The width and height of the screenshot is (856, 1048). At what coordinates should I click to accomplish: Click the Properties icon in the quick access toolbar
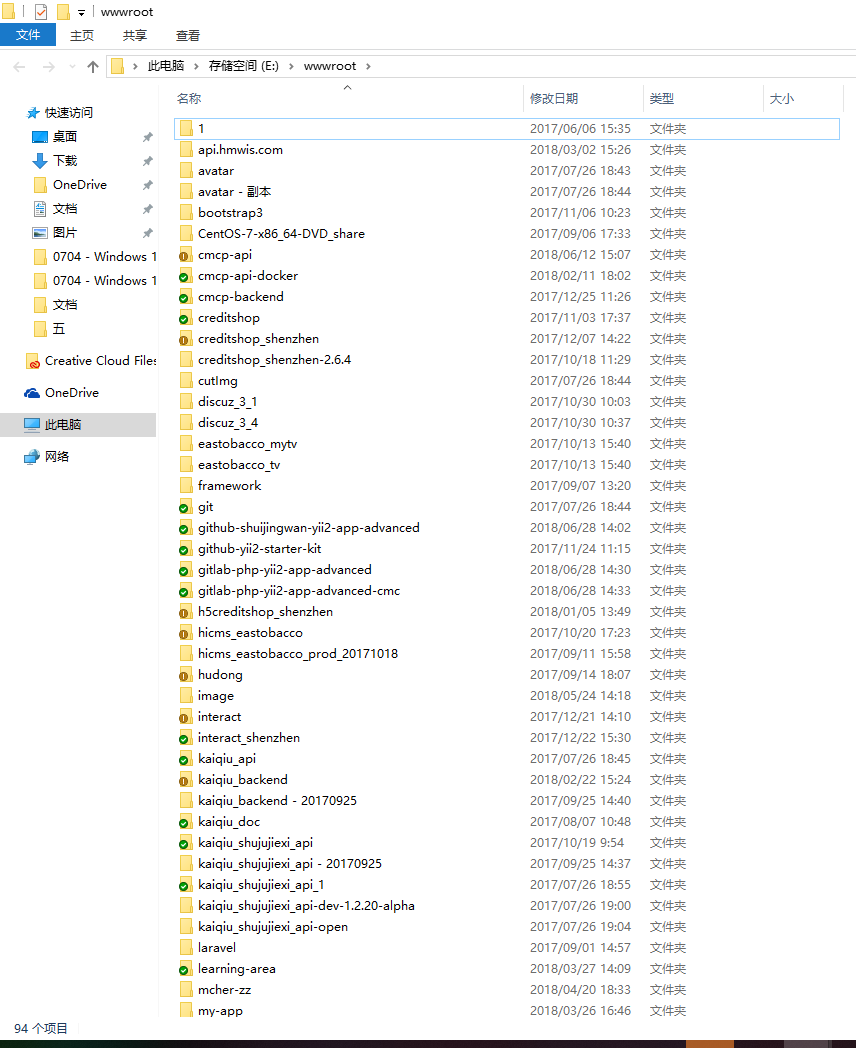pos(41,12)
